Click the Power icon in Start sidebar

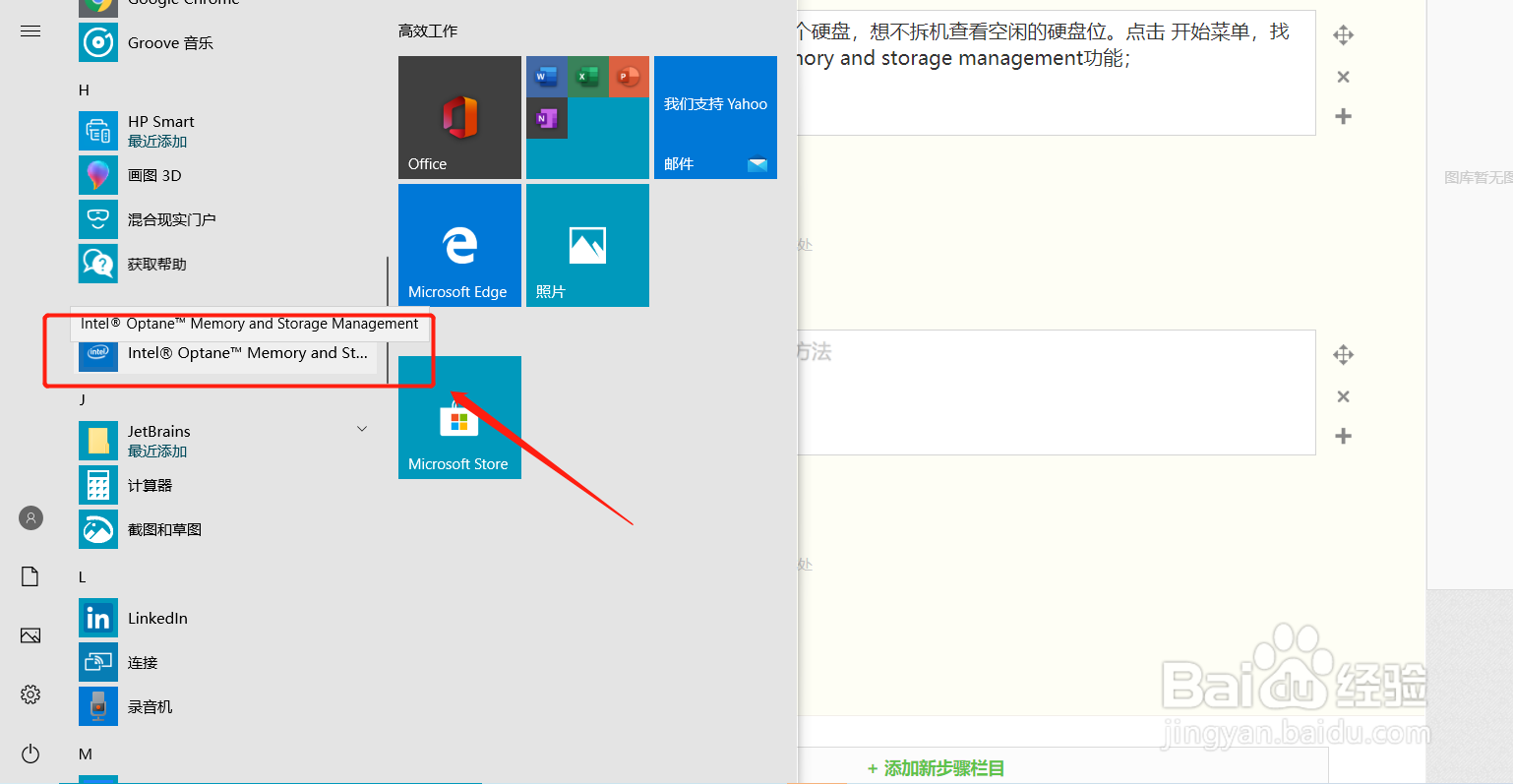click(x=30, y=754)
